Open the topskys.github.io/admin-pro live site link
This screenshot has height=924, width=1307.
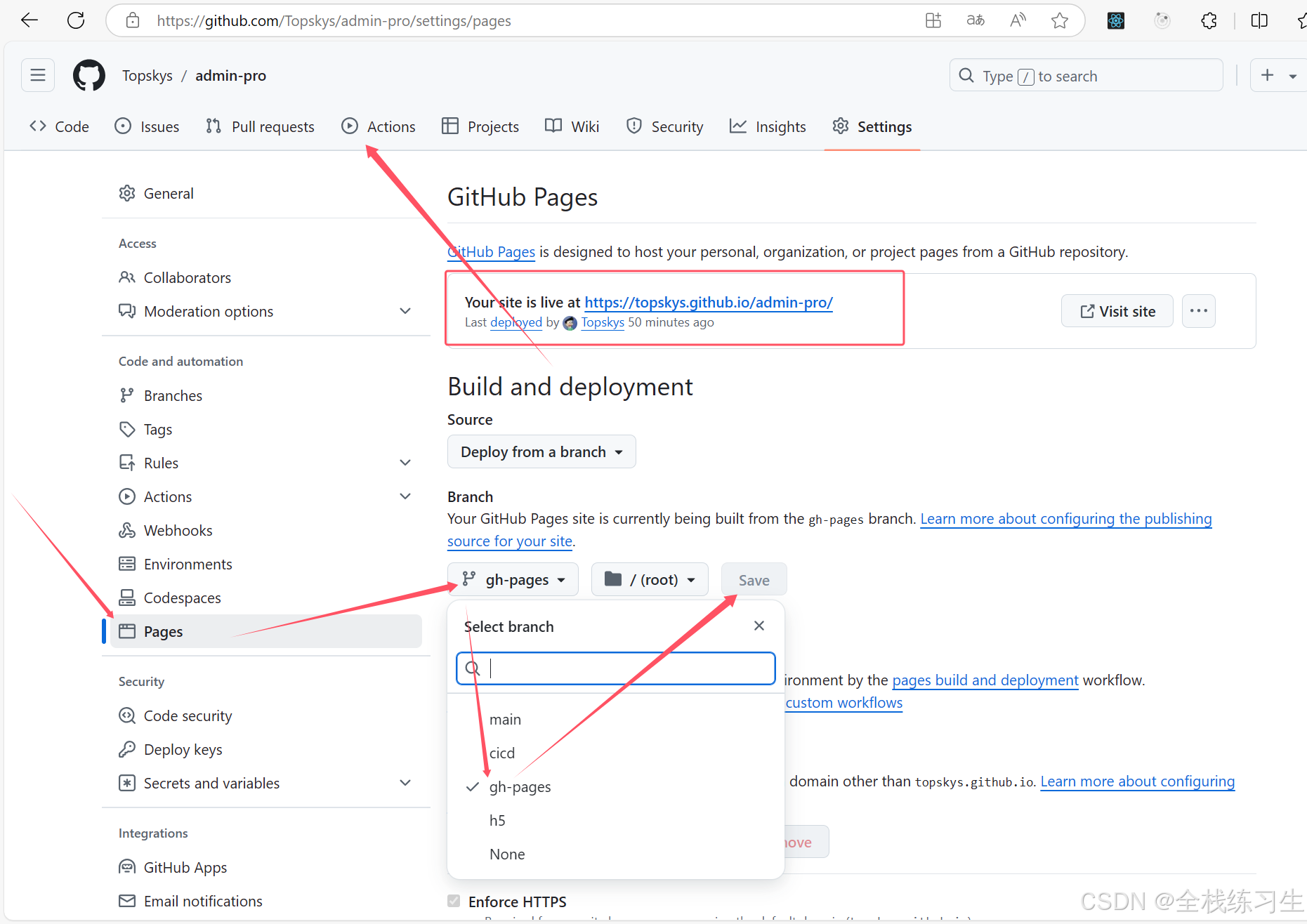pyautogui.click(x=709, y=302)
